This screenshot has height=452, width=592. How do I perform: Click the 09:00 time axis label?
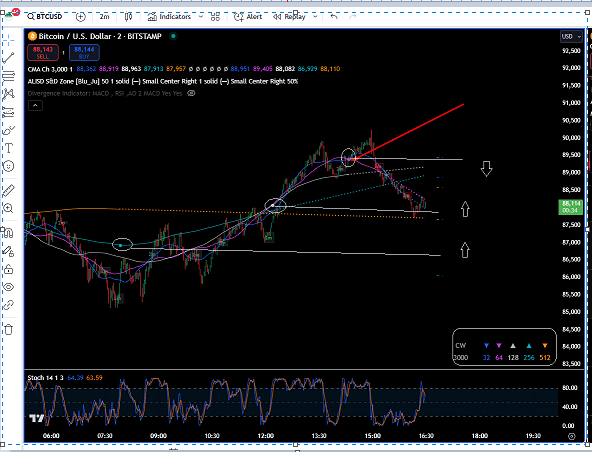coord(158,436)
